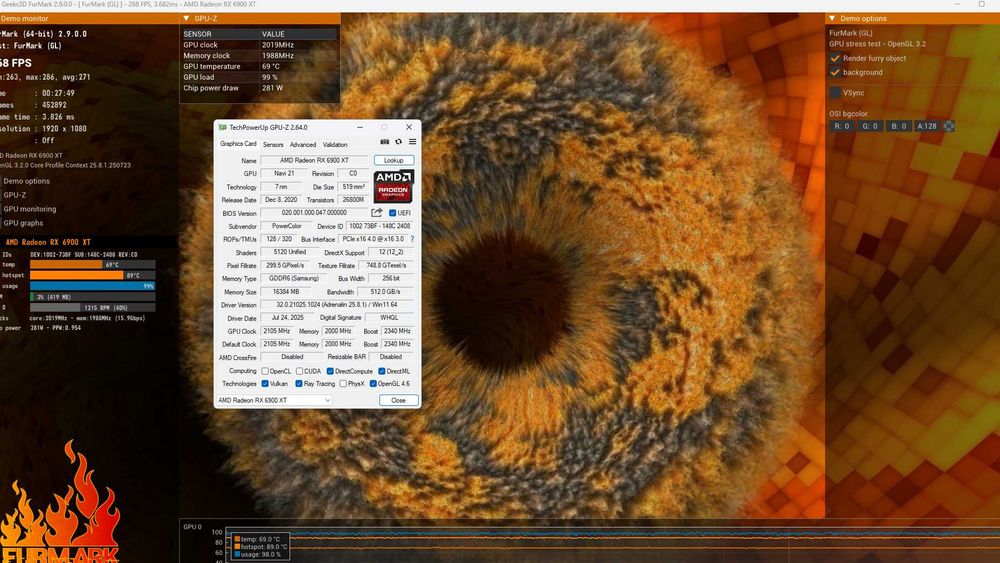The width and height of the screenshot is (1000, 563).
Task: Click the hotspot 89°C bar
Action: (x=92, y=275)
